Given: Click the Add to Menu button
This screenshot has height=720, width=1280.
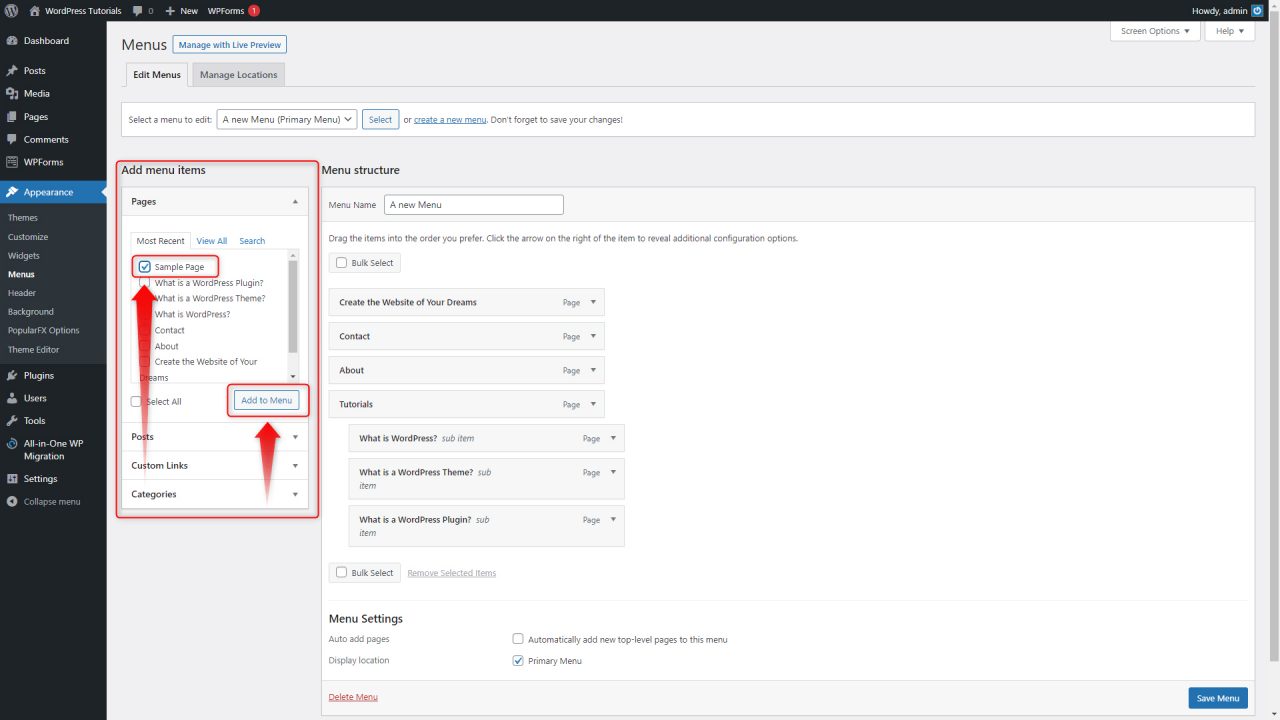Looking at the screenshot, I should [x=267, y=399].
